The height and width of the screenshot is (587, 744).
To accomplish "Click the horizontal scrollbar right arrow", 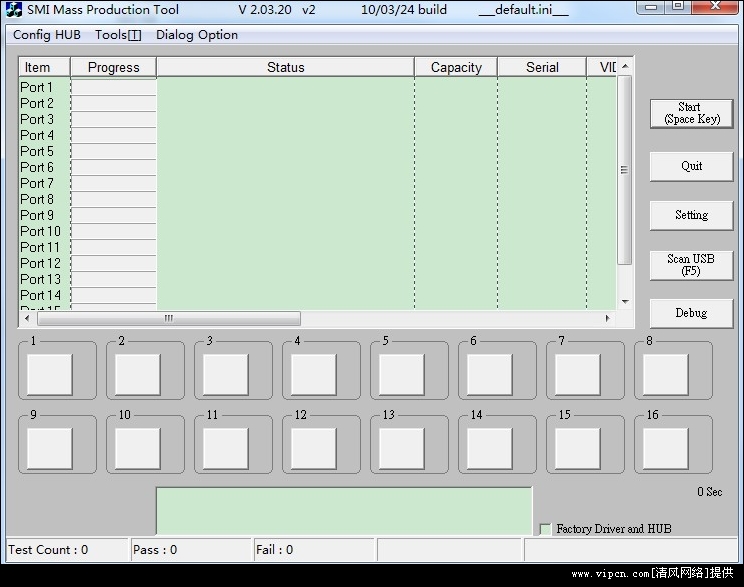I will 608,318.
